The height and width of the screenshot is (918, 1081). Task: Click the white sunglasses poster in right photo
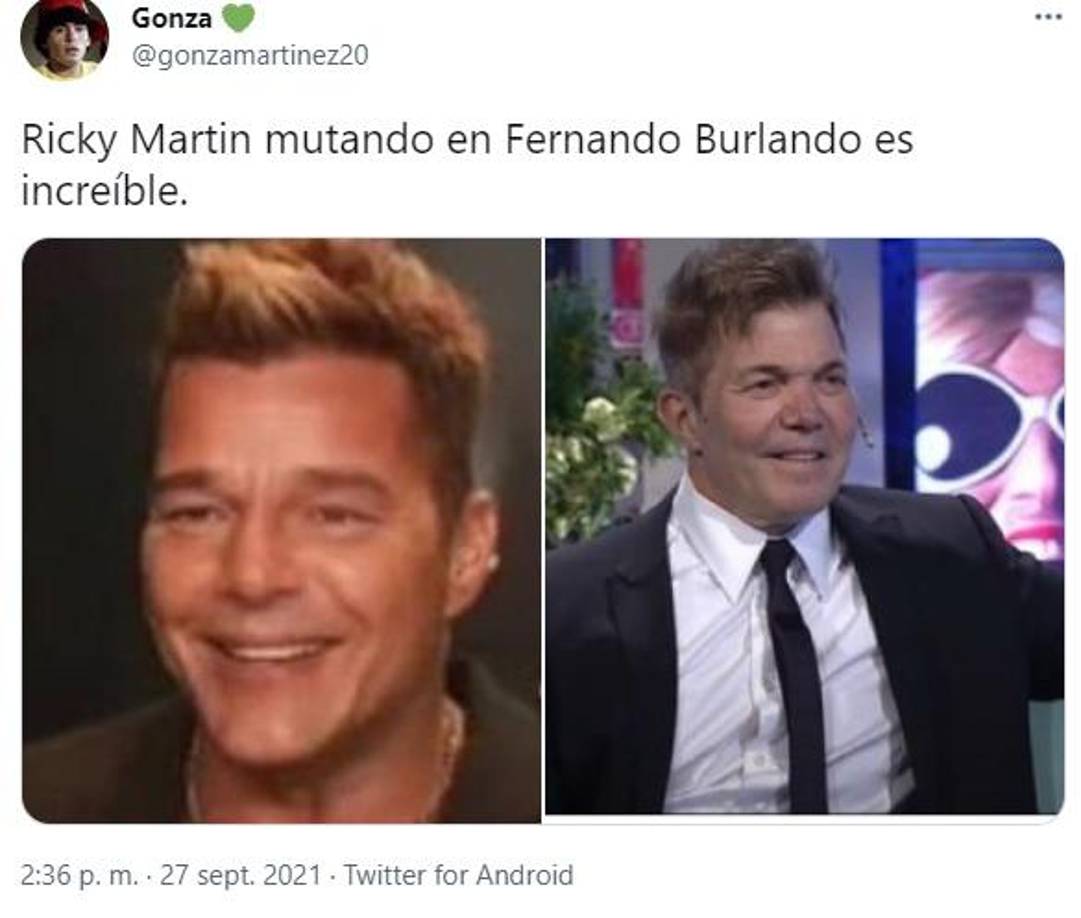pyautogui.click(x=990, y=414)
